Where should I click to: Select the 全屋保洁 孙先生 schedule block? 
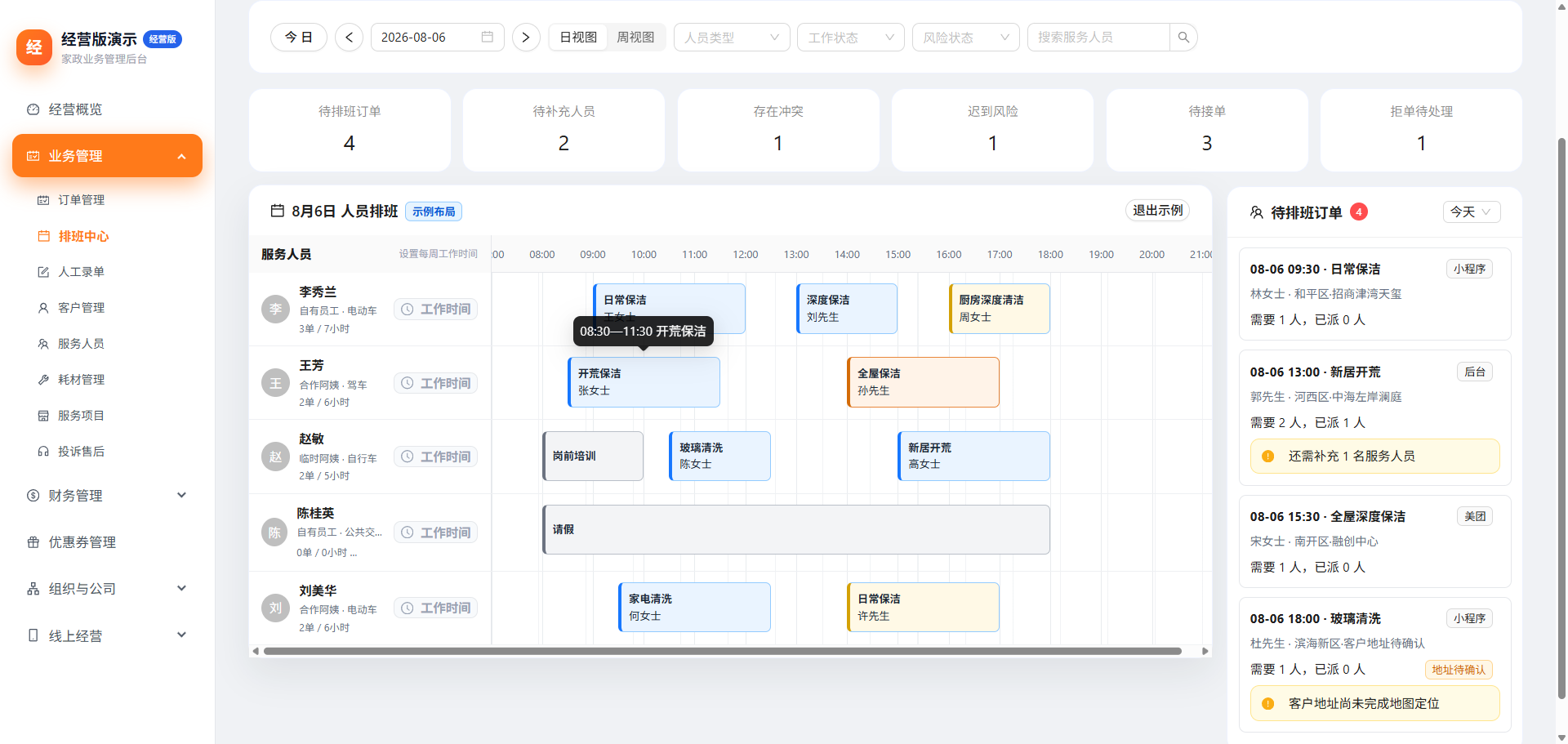click(x=923, y=382)
